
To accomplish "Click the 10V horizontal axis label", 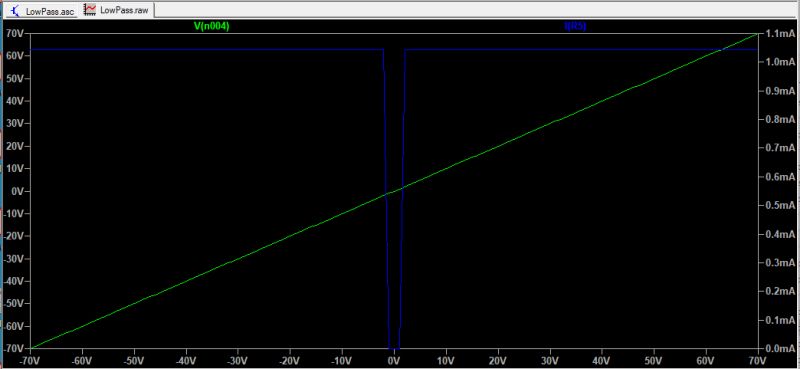I will tap(446, 360).
